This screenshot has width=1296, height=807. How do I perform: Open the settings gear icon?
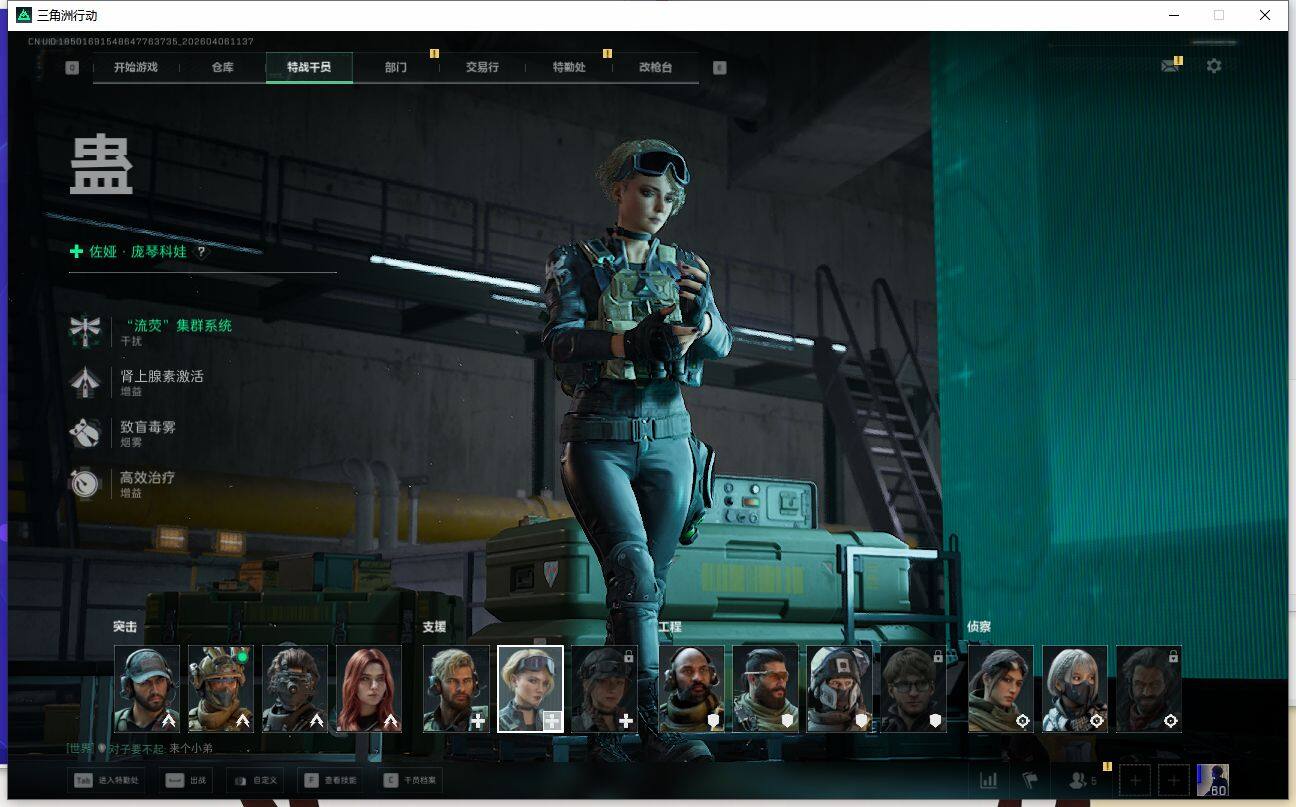pos(1213,66)
